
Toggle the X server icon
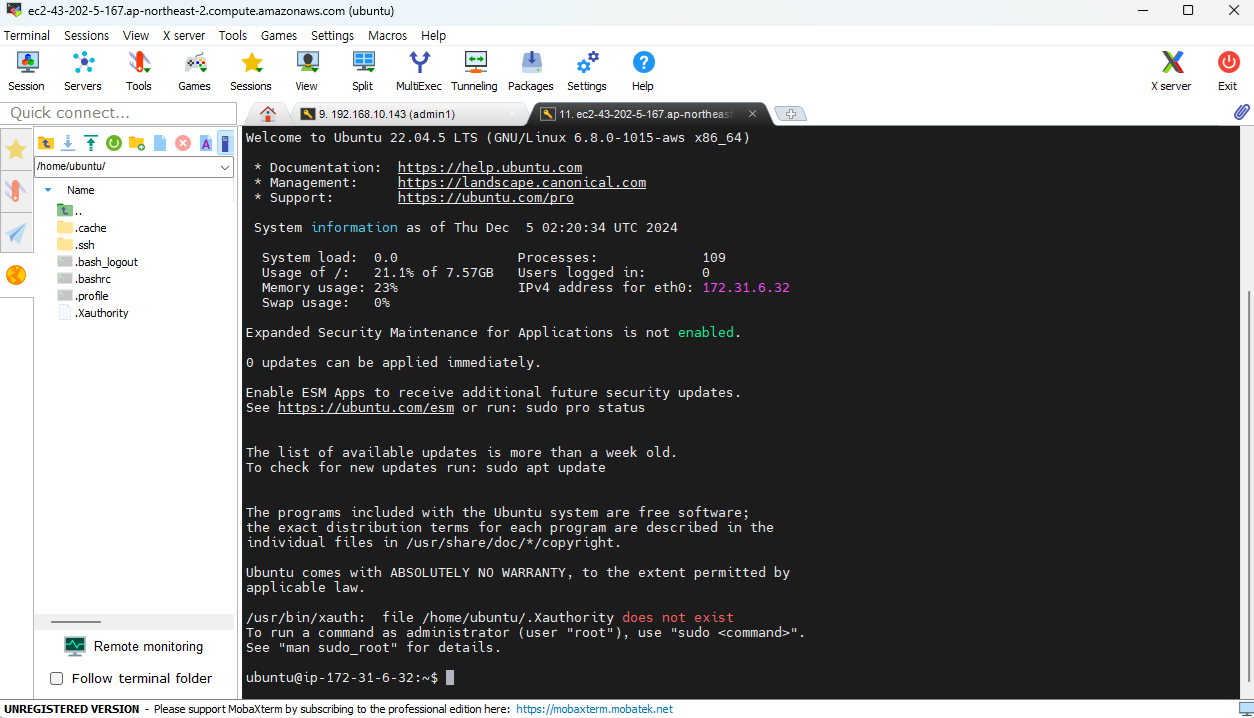tap(1171, 71)
